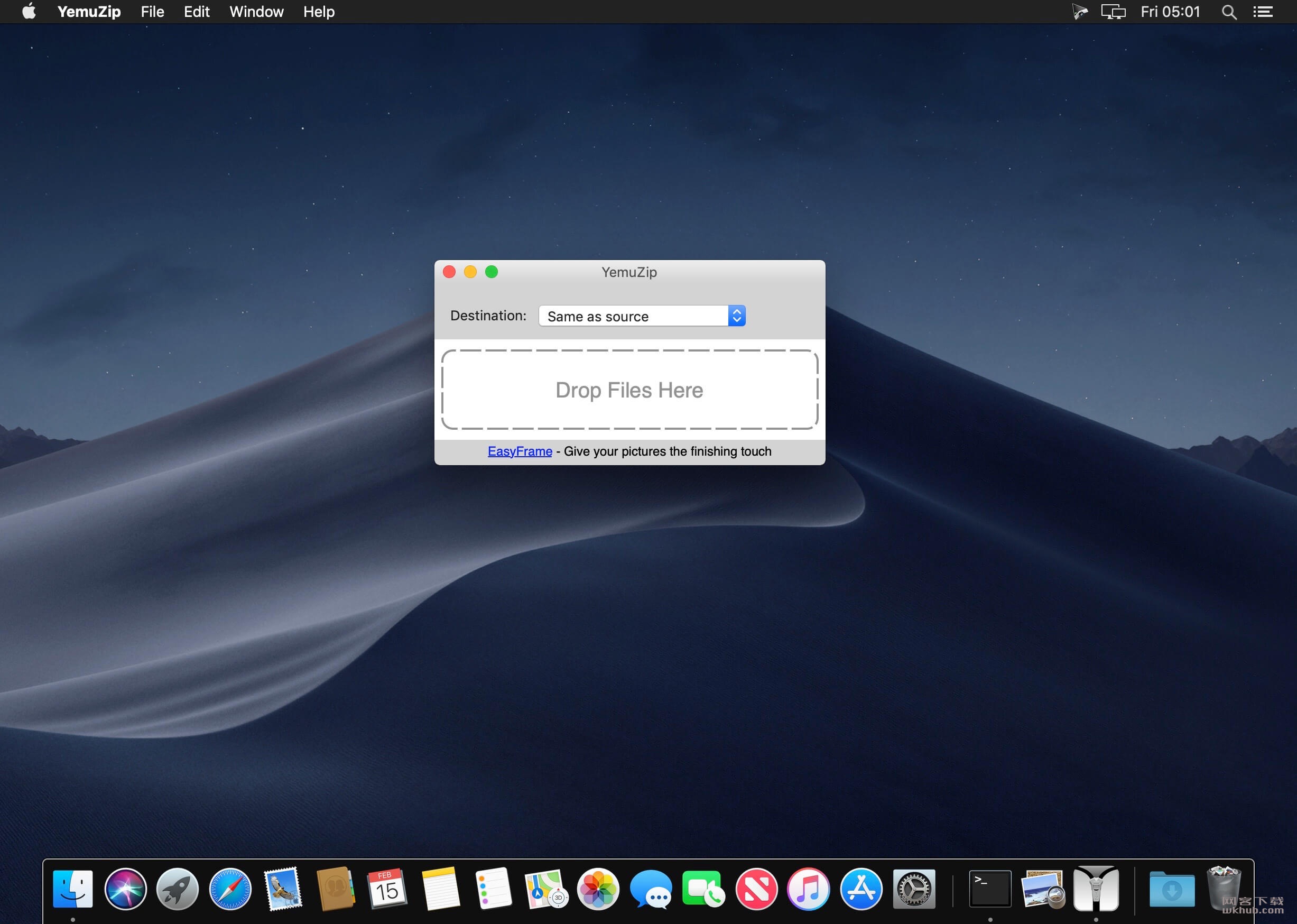Open Safari from the Dock
This screenshot has height=924, width=1297.
(x=230, y=889)
